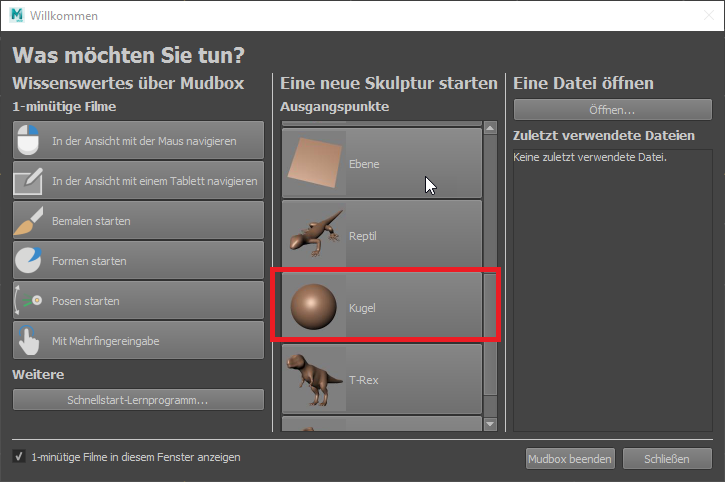Screen dimensions: 725x482
Task: Play the 'Posen starten' film
Action: 138,301
